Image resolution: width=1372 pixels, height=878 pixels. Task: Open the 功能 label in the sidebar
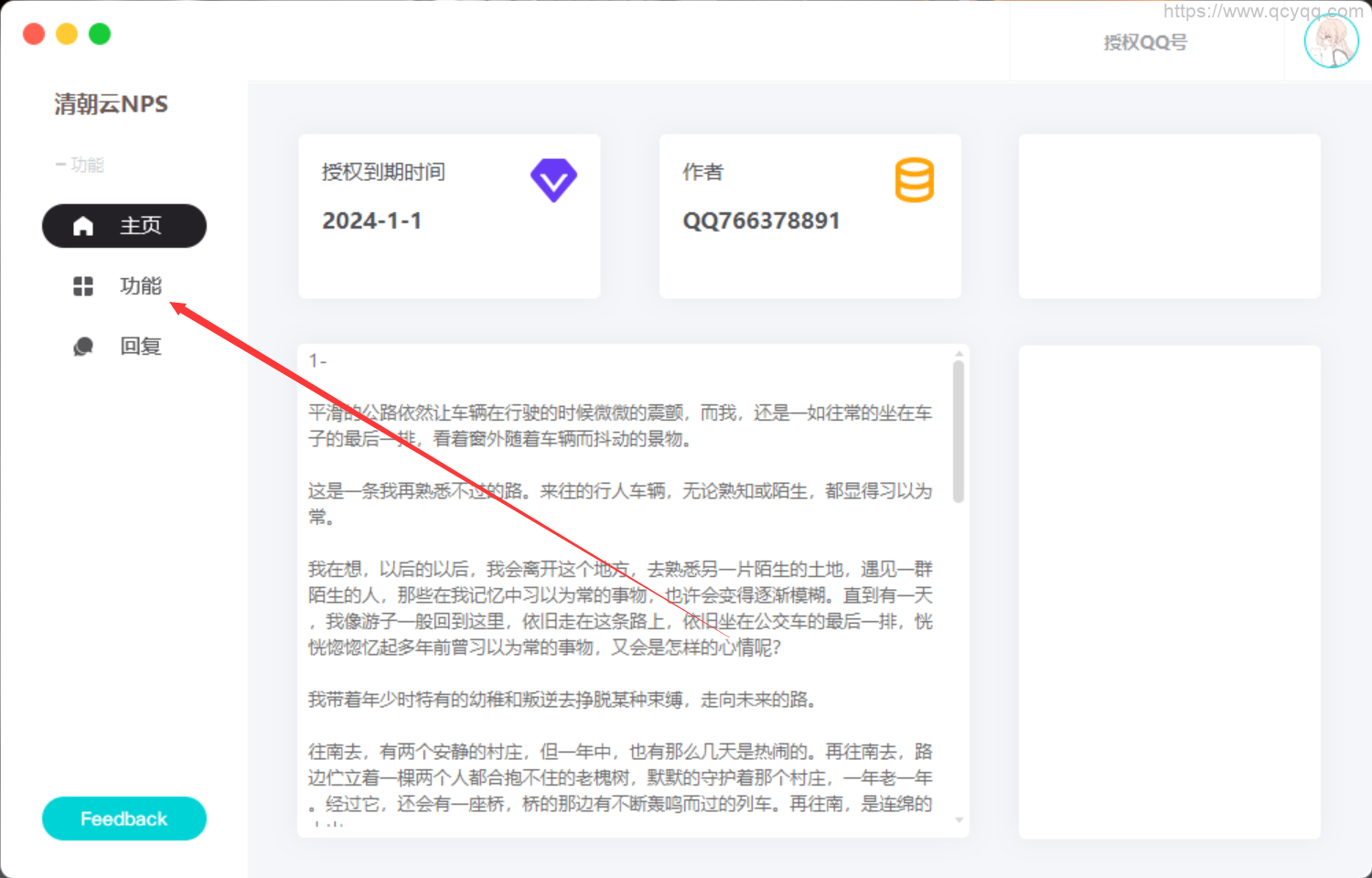pos(140,286)
